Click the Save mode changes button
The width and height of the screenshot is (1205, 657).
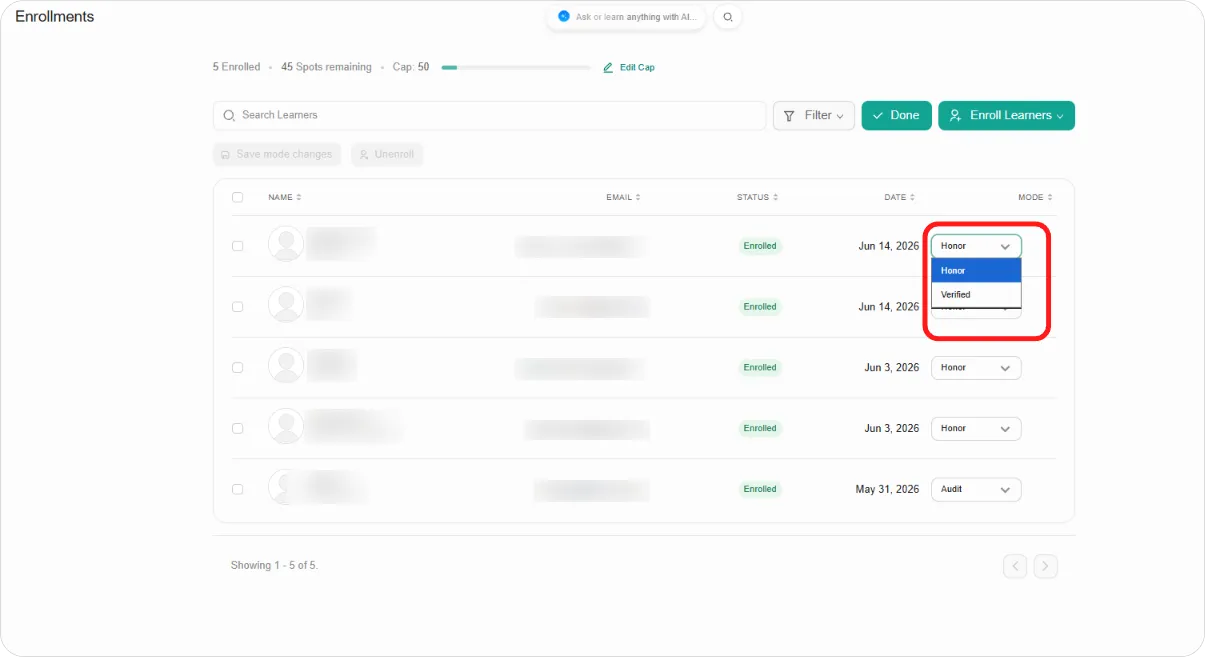point(277,155)
